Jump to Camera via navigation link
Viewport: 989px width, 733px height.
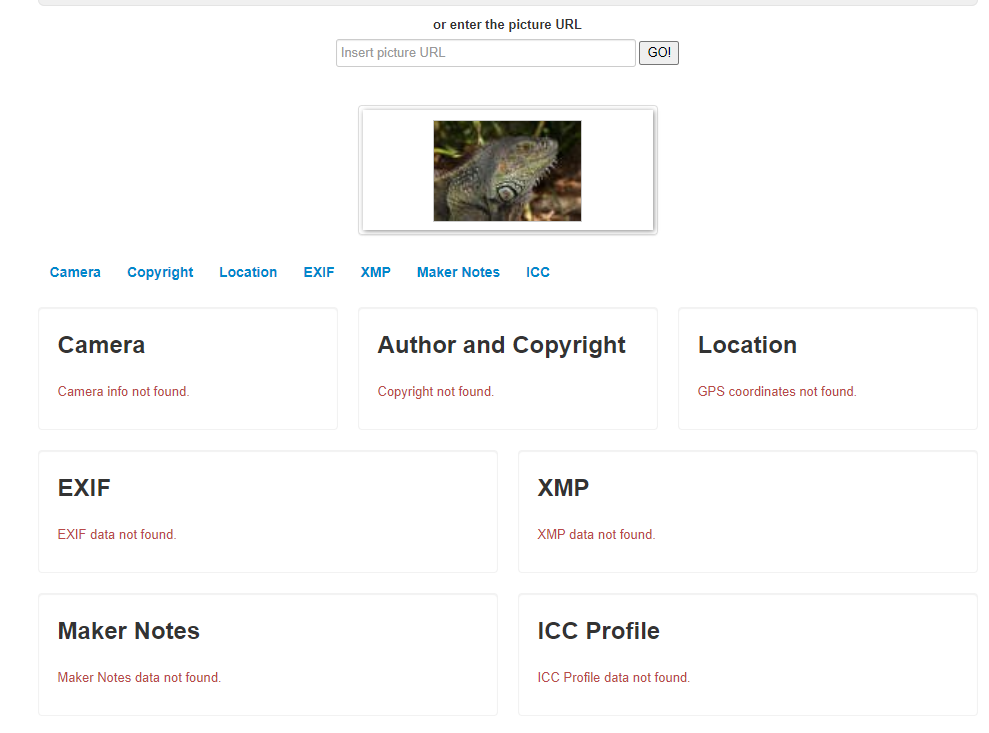tap(75, 272)
